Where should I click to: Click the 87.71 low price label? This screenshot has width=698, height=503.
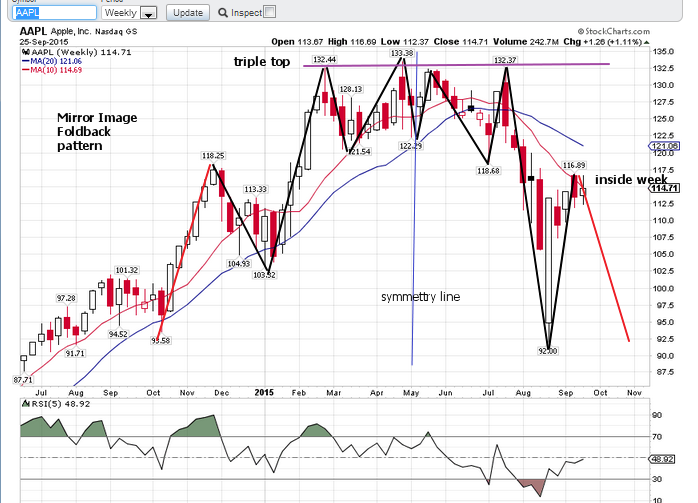pyautogui.click(x=23, y=380)
